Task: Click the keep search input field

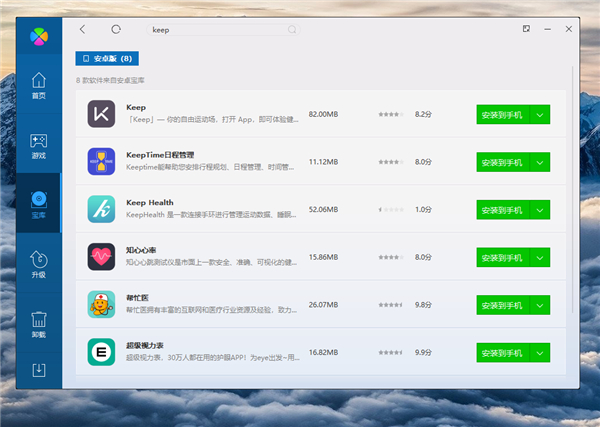Action: tap(215, 30)
